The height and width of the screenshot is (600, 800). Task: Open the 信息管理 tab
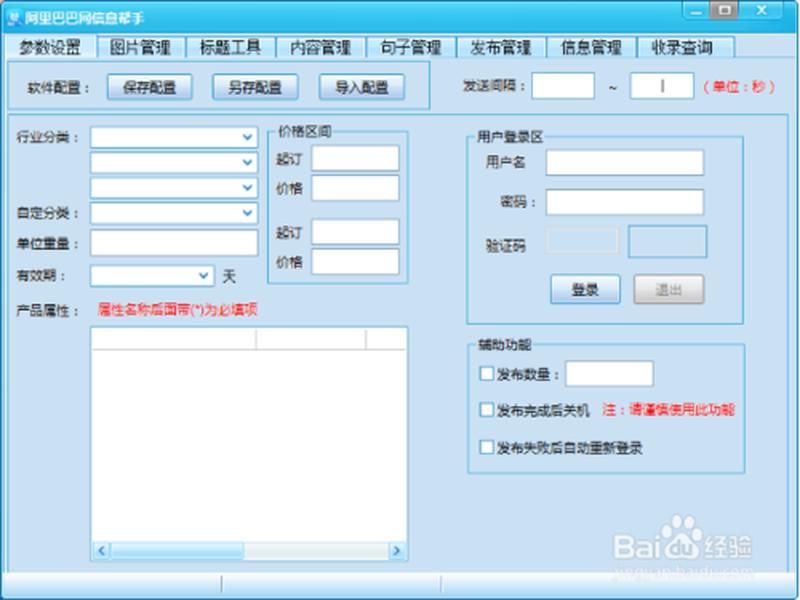pos(592,47)
